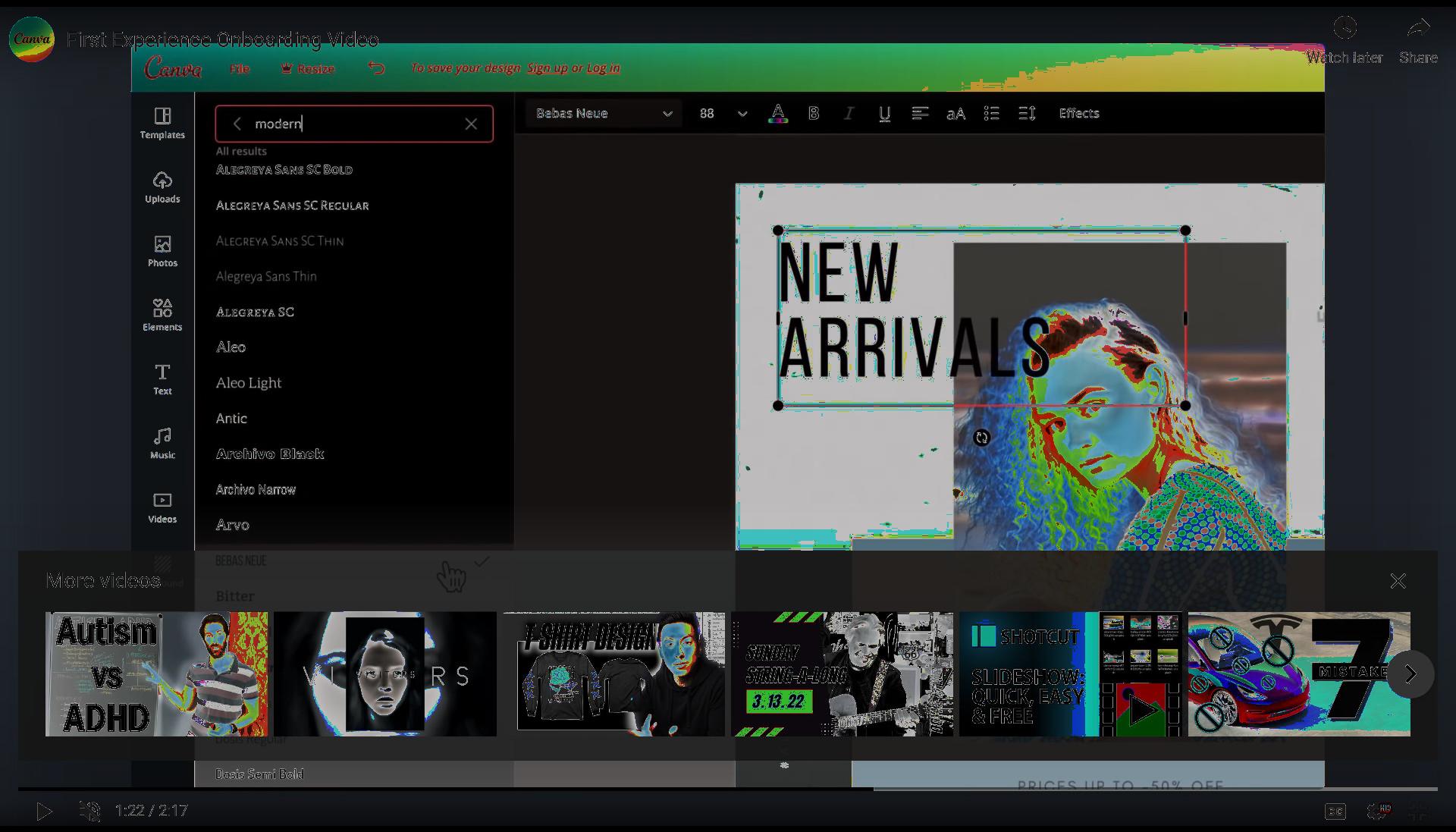Click the Canva channel avatar

point(32,39)
